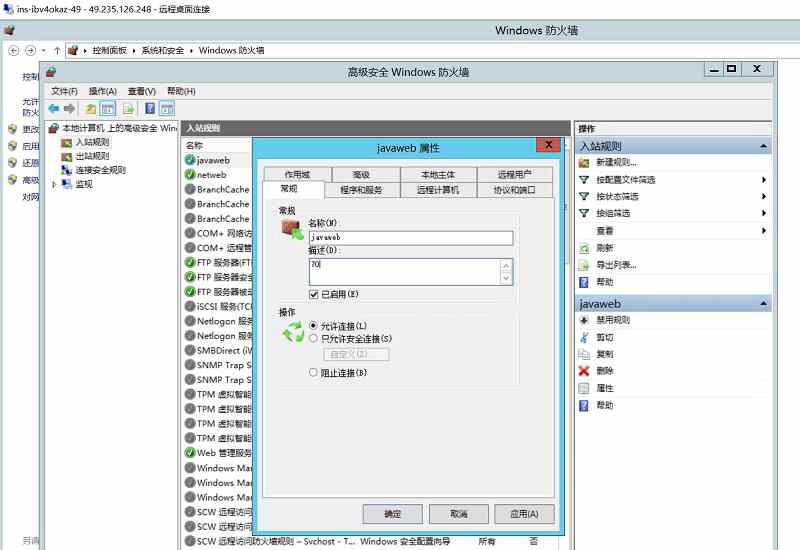Select 只允许安全连接 radio option
The image size is (800, 550).
[x=313, y=338]
